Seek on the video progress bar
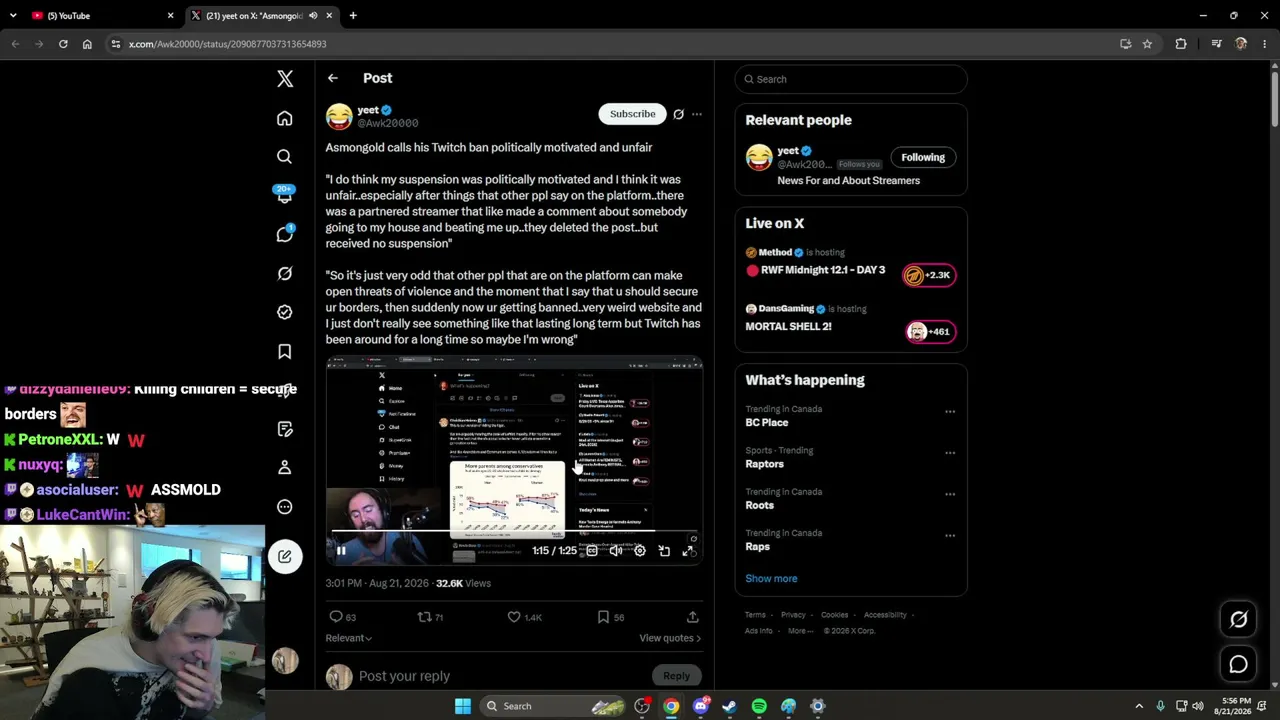 click(x=514, y=533)
